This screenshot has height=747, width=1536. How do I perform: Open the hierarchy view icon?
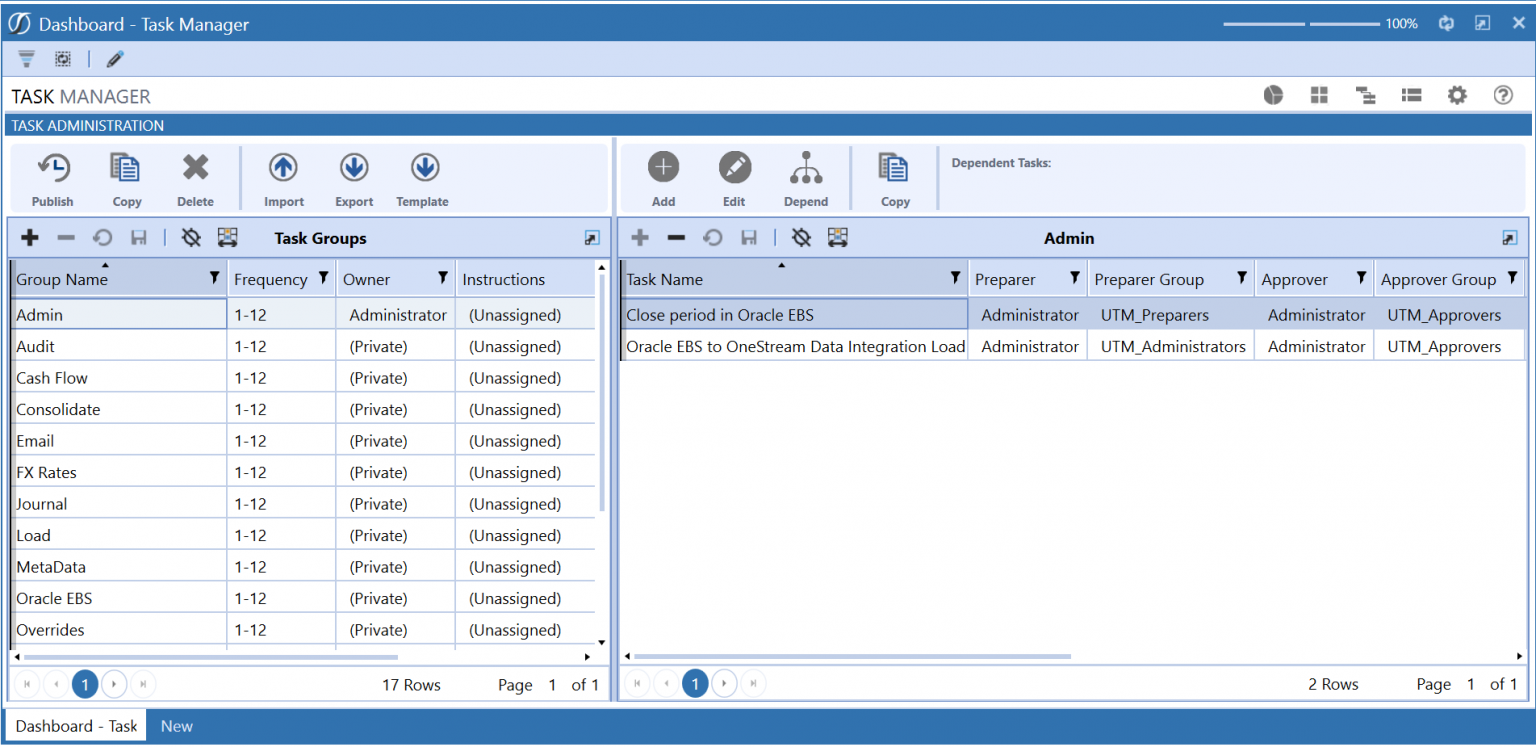pos(1364,94)
